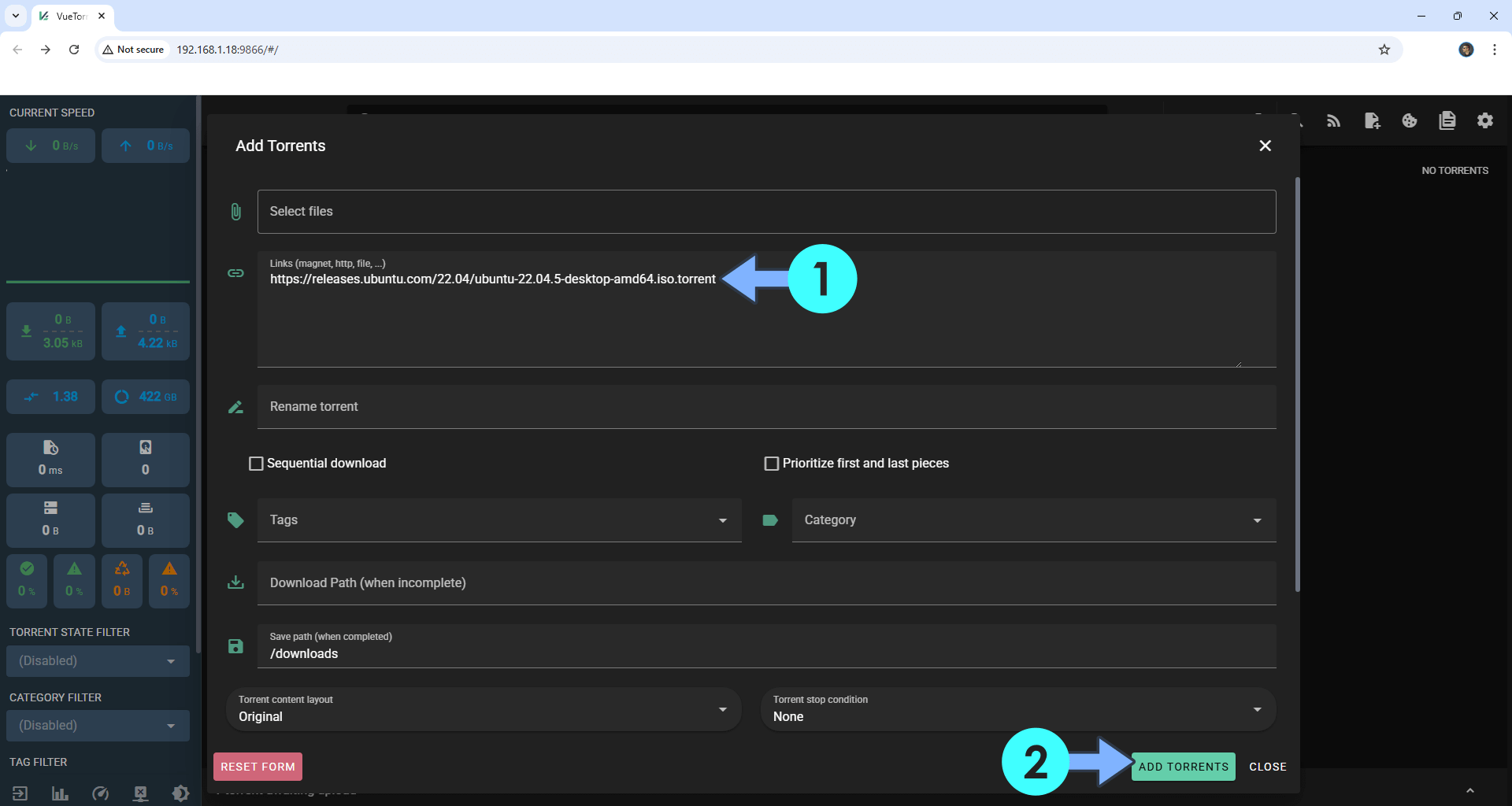Click into the Links textarea with Ubuntu URL
1512x806 pixels.
766,309
